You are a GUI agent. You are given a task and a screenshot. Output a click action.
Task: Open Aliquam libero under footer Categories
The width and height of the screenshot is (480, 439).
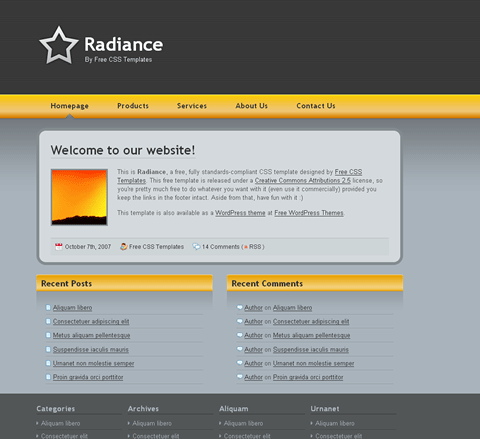pyautogui.click(x=60, y=423)
